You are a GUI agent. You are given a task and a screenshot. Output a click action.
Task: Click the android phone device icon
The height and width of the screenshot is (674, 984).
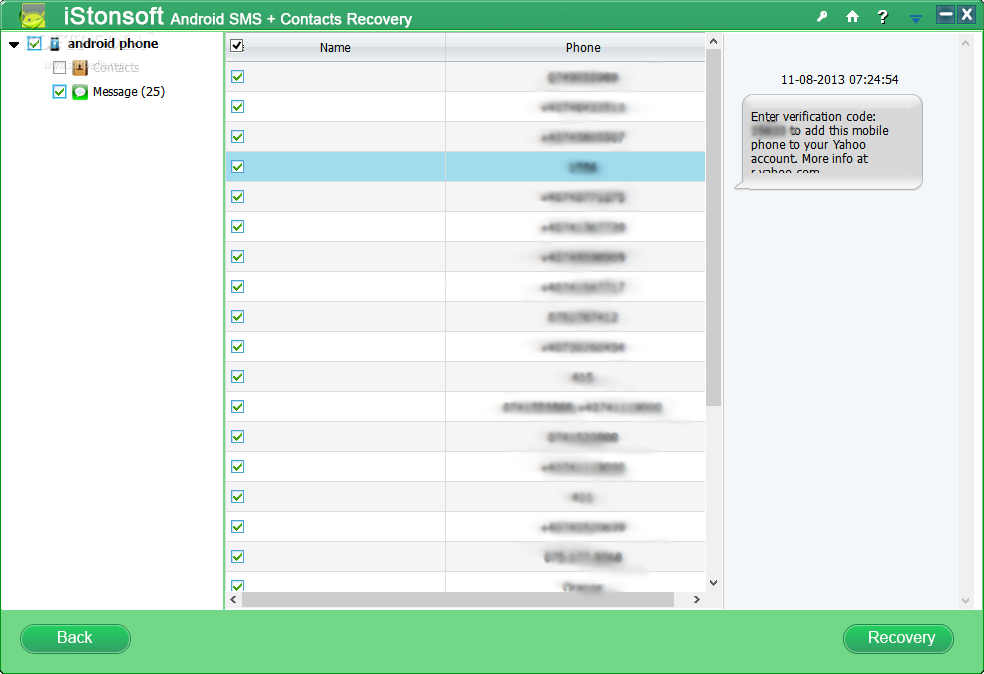pos(55,43)
